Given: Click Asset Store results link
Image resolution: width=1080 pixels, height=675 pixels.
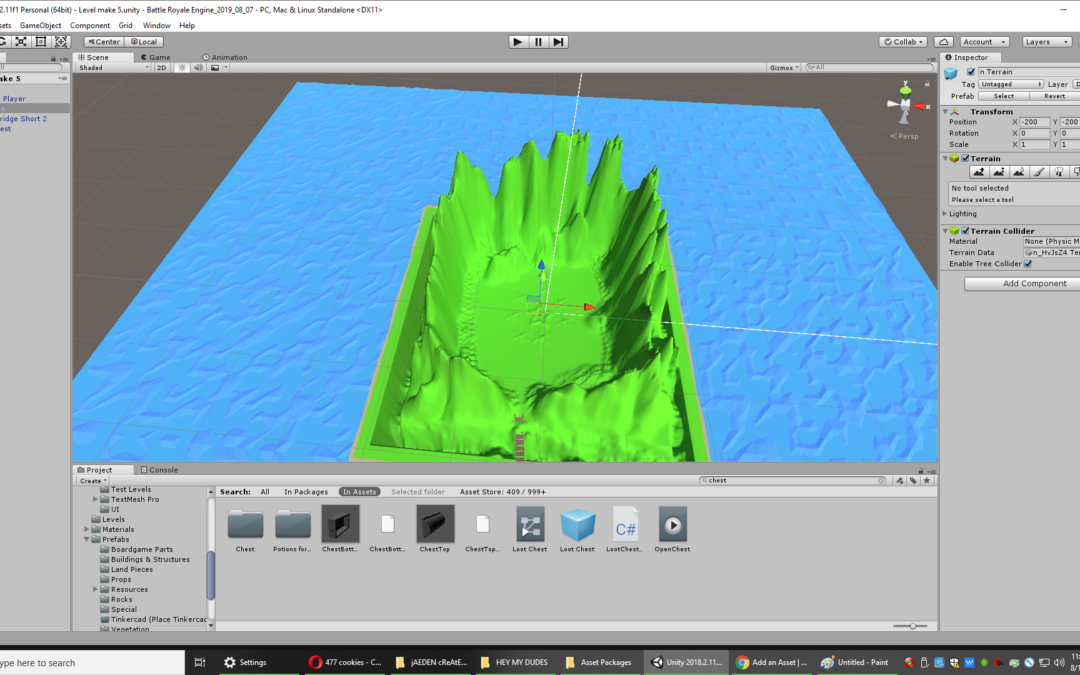Looking at the screenshot, I should [503, 492].
